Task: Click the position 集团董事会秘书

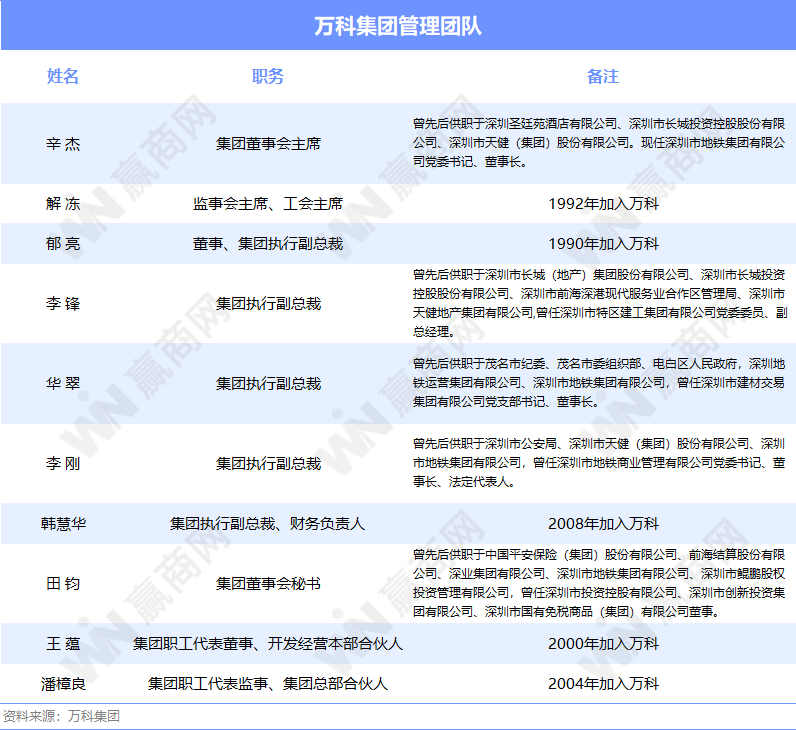Action: coord(268,583)
